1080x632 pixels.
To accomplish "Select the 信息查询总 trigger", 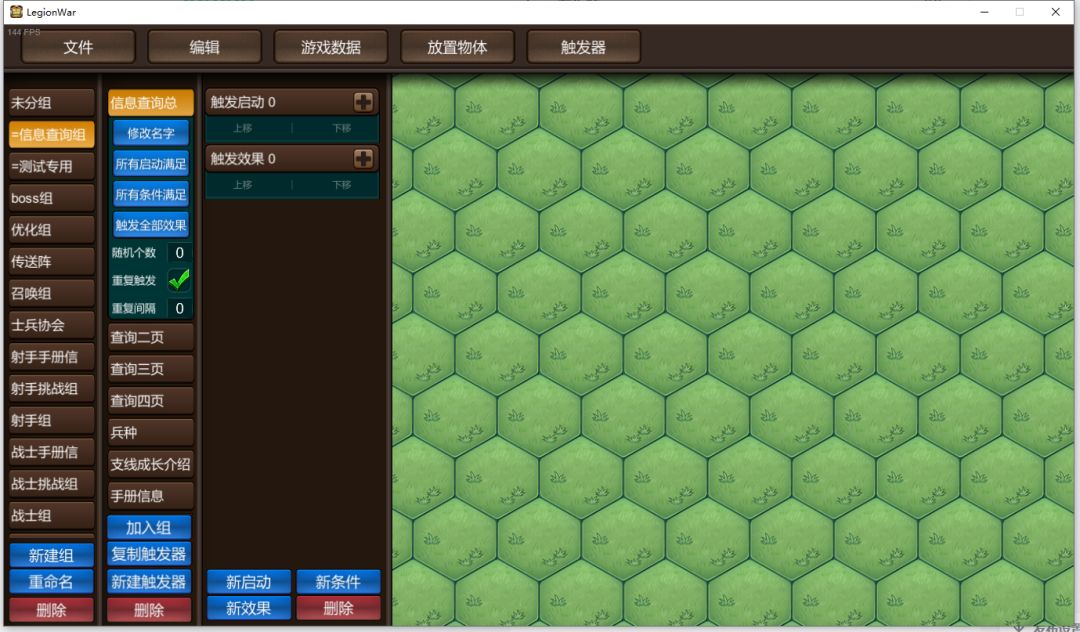I will tap(151, 103).
